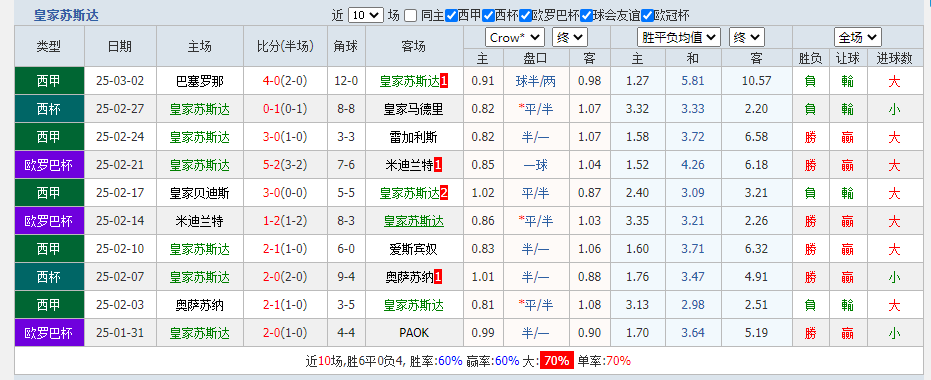This screenshot has width=931, height=380.
Task: Uncheck the 球会友谊 checkbox
Action: point(587,16)
